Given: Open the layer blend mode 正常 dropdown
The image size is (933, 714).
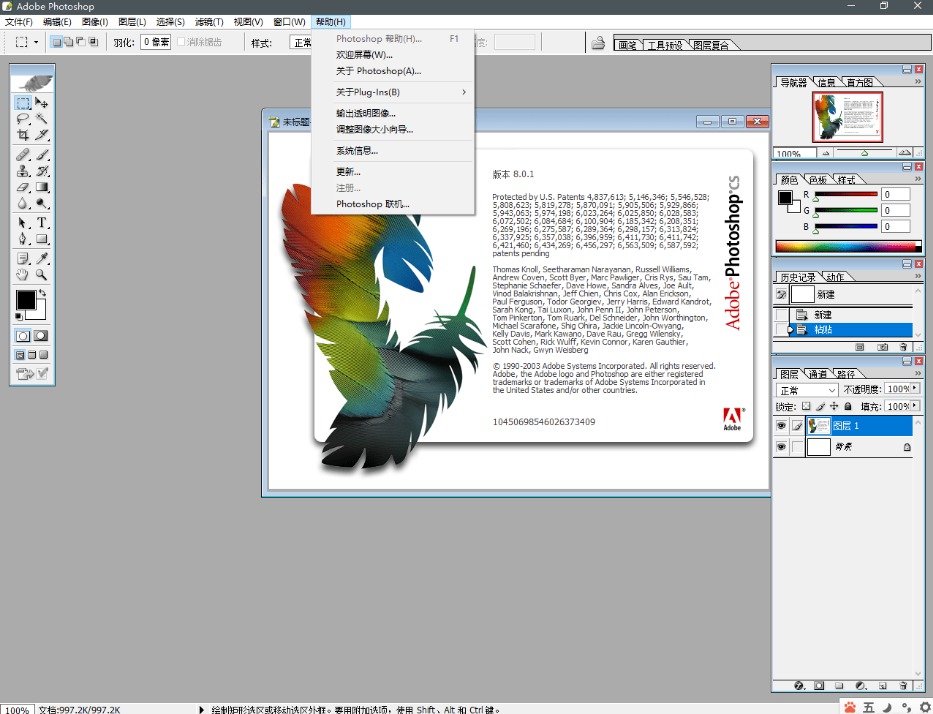Looking at the screenshot, I should (807, 389).
